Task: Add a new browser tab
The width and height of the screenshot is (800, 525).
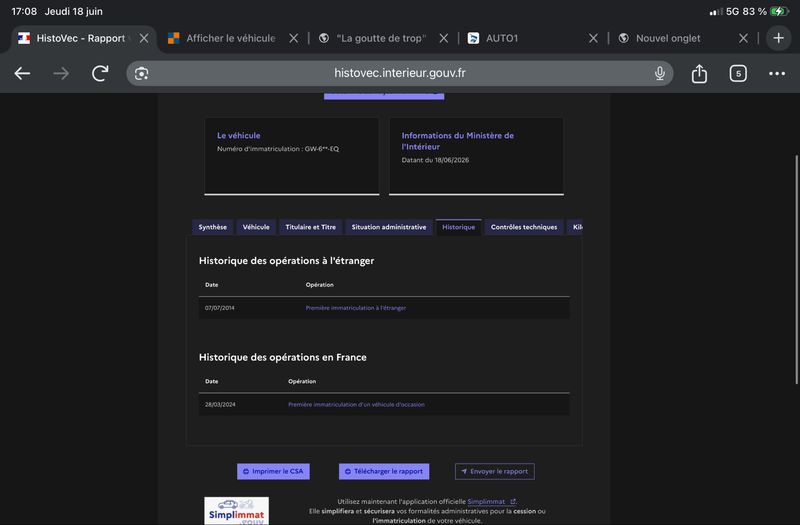Action: [x=779, y=38]
